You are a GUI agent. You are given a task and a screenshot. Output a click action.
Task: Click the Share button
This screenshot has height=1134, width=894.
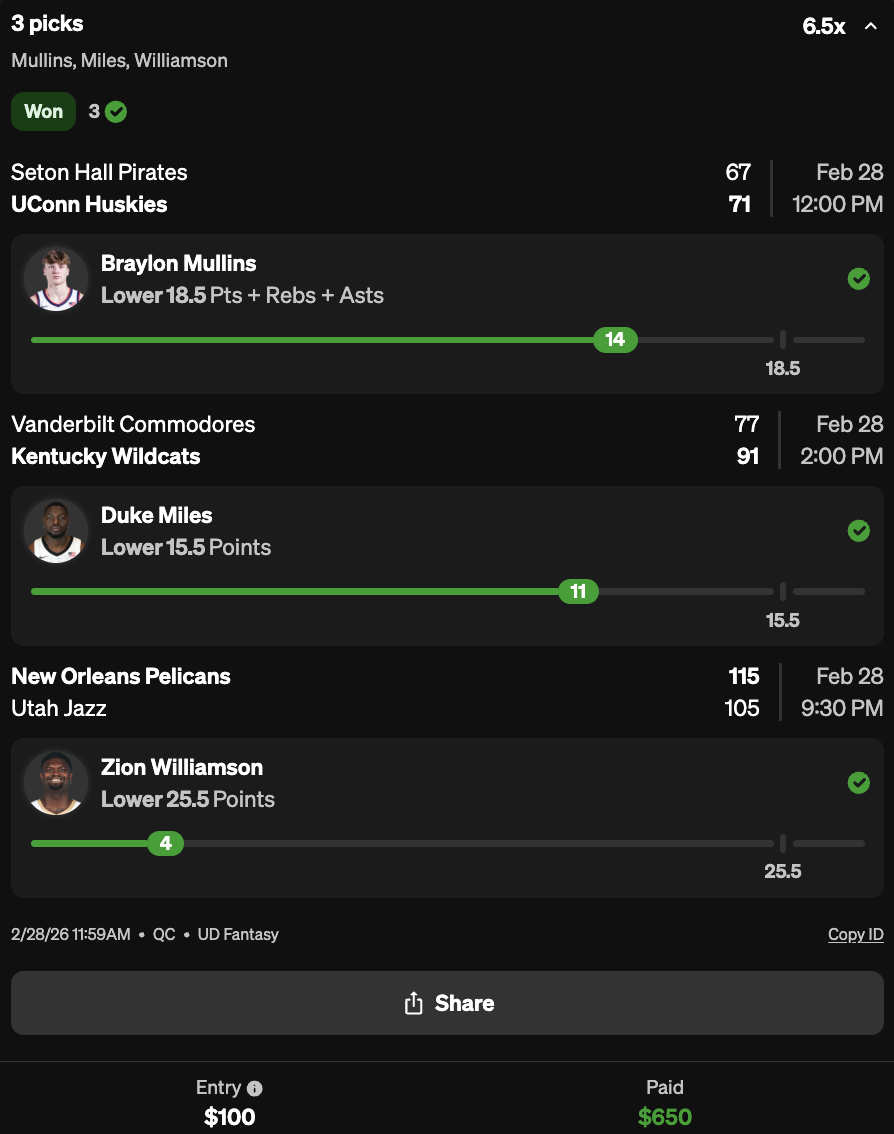(447, 1003)
